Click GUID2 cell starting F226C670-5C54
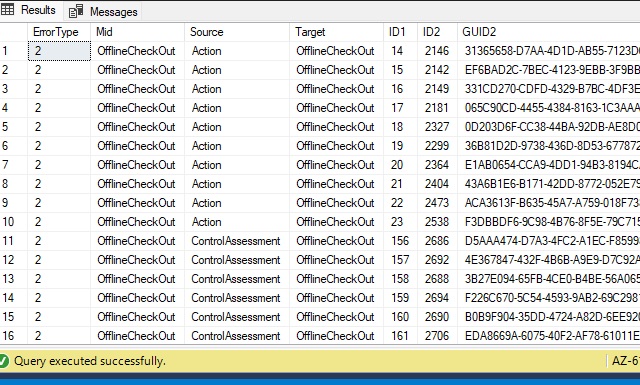Viewport: 640px width, 385px height. coord(549,298)
